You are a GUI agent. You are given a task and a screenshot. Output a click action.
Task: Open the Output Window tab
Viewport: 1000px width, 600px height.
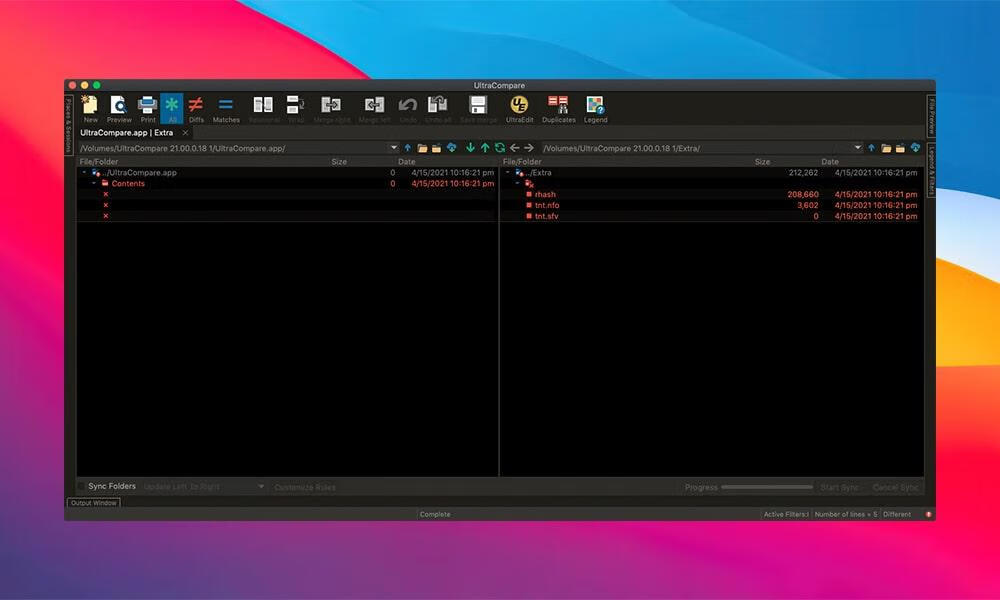[x=94, y=503]
